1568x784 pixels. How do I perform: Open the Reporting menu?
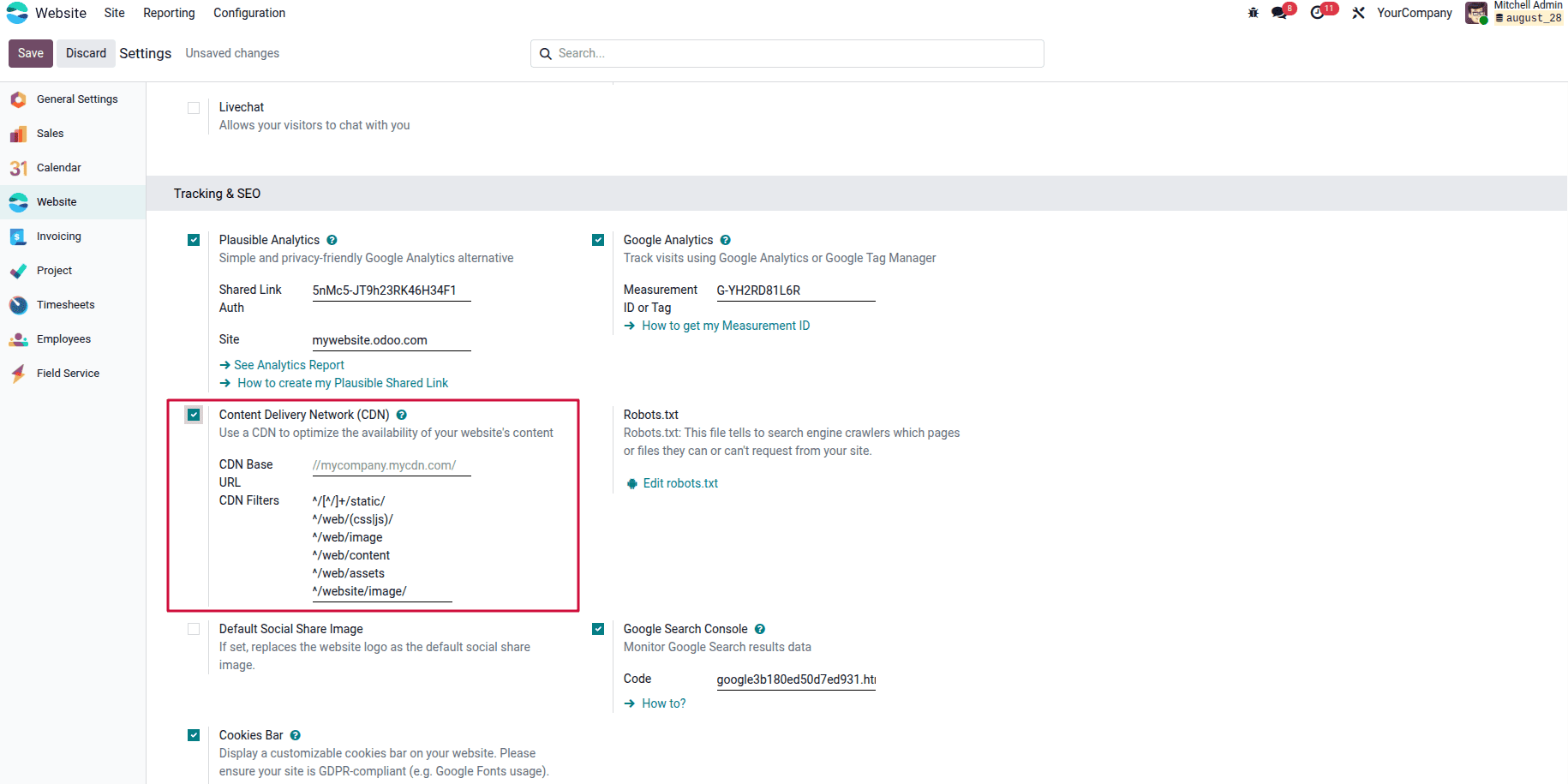pyautogui.click(x=169, y=13)
